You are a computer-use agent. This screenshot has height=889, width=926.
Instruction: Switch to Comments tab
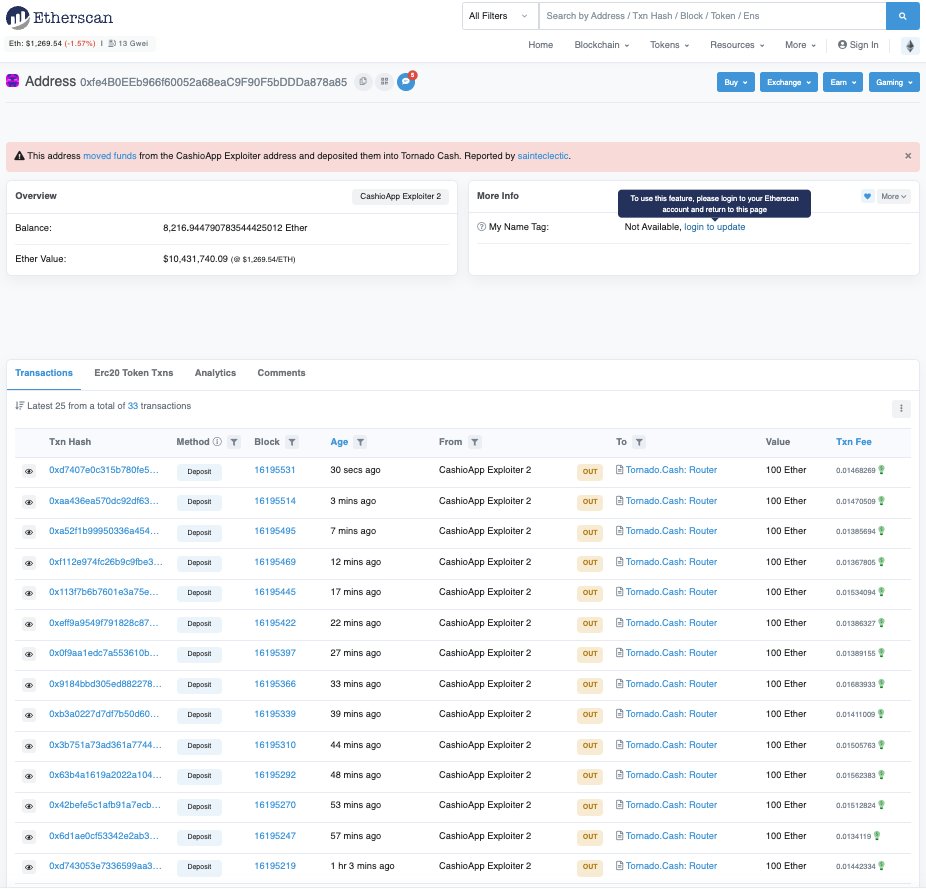pyautogui.click(x=281, y=373)
